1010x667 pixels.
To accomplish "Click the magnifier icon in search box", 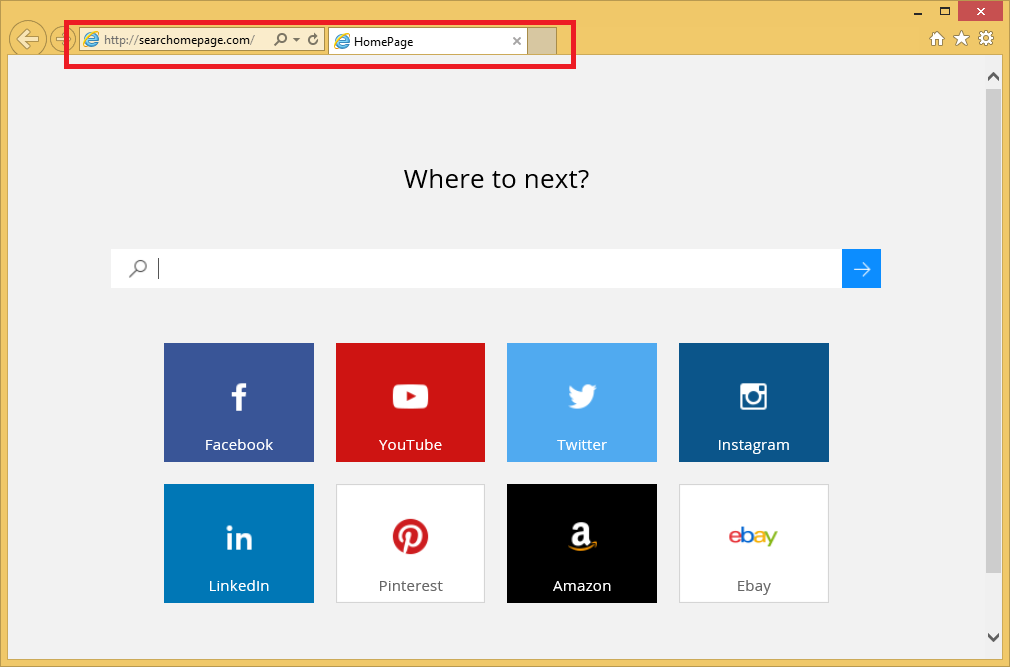I will click(x=138, y=268).
